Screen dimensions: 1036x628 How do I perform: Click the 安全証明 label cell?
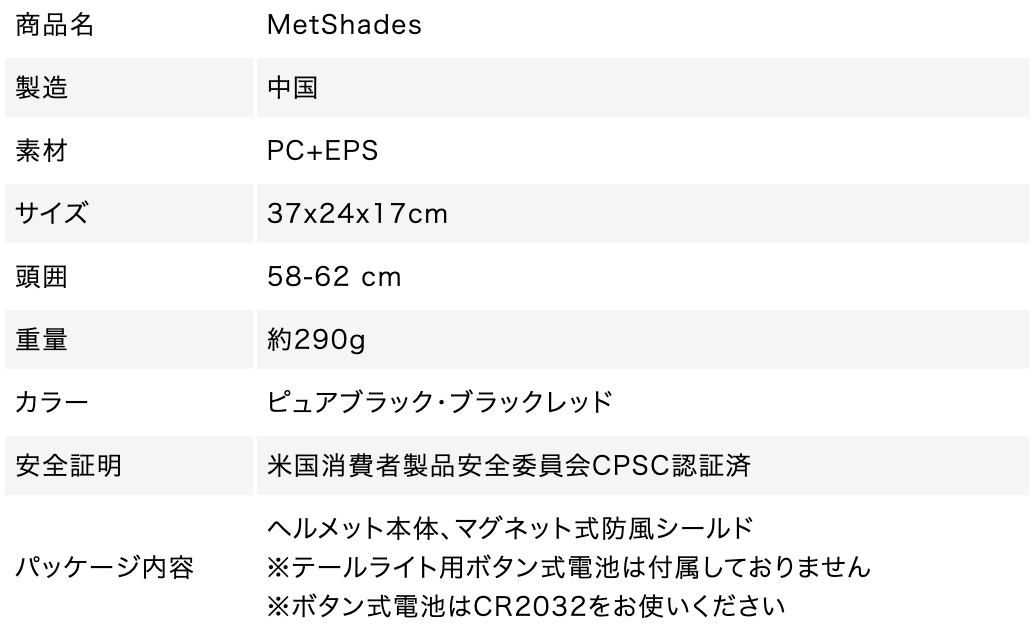click(x=129, y=465)
